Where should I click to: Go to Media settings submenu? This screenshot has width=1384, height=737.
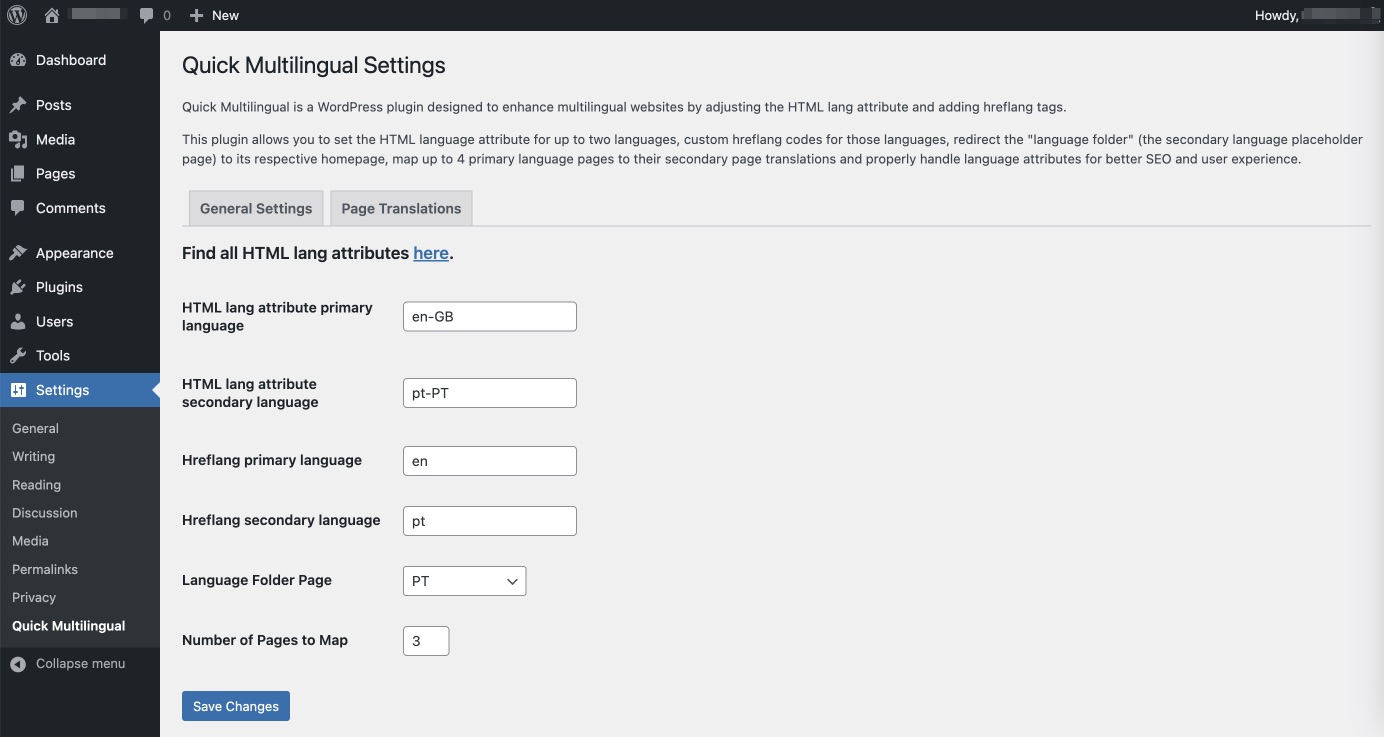(x=30, y=541)
